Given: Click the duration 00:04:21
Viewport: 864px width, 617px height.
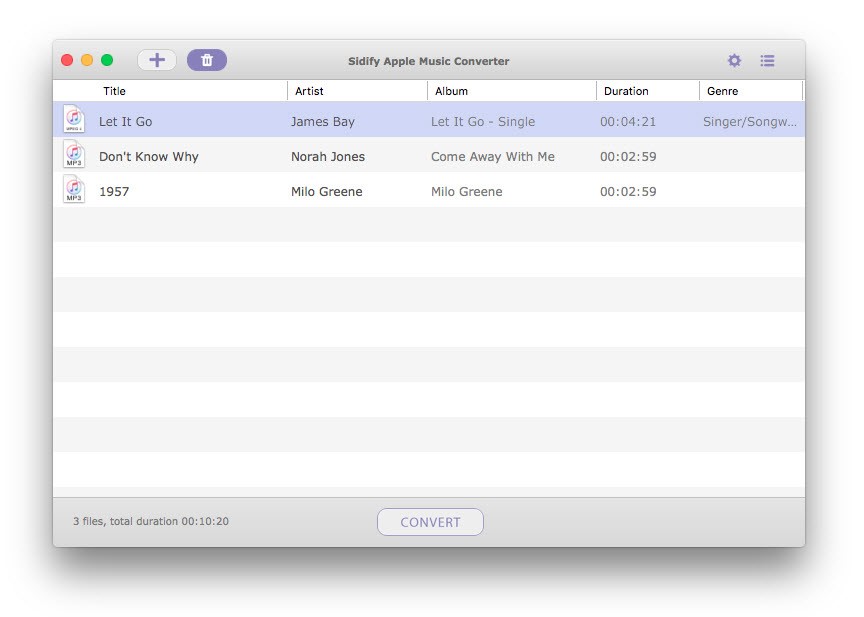Looking at the screenshot, I should 628,122.
